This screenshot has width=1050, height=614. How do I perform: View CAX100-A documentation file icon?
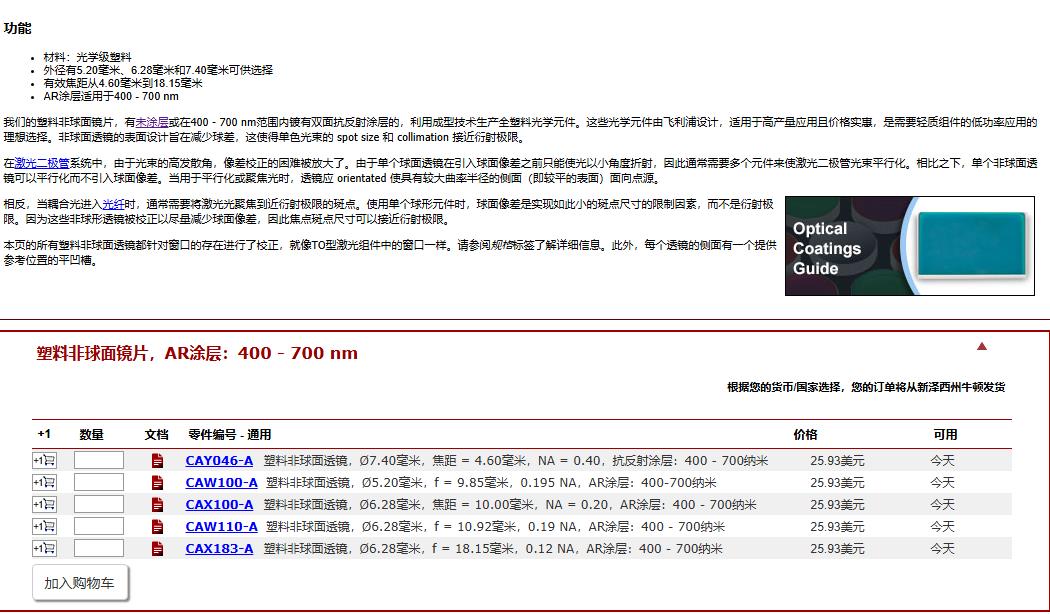coord(157,505)
